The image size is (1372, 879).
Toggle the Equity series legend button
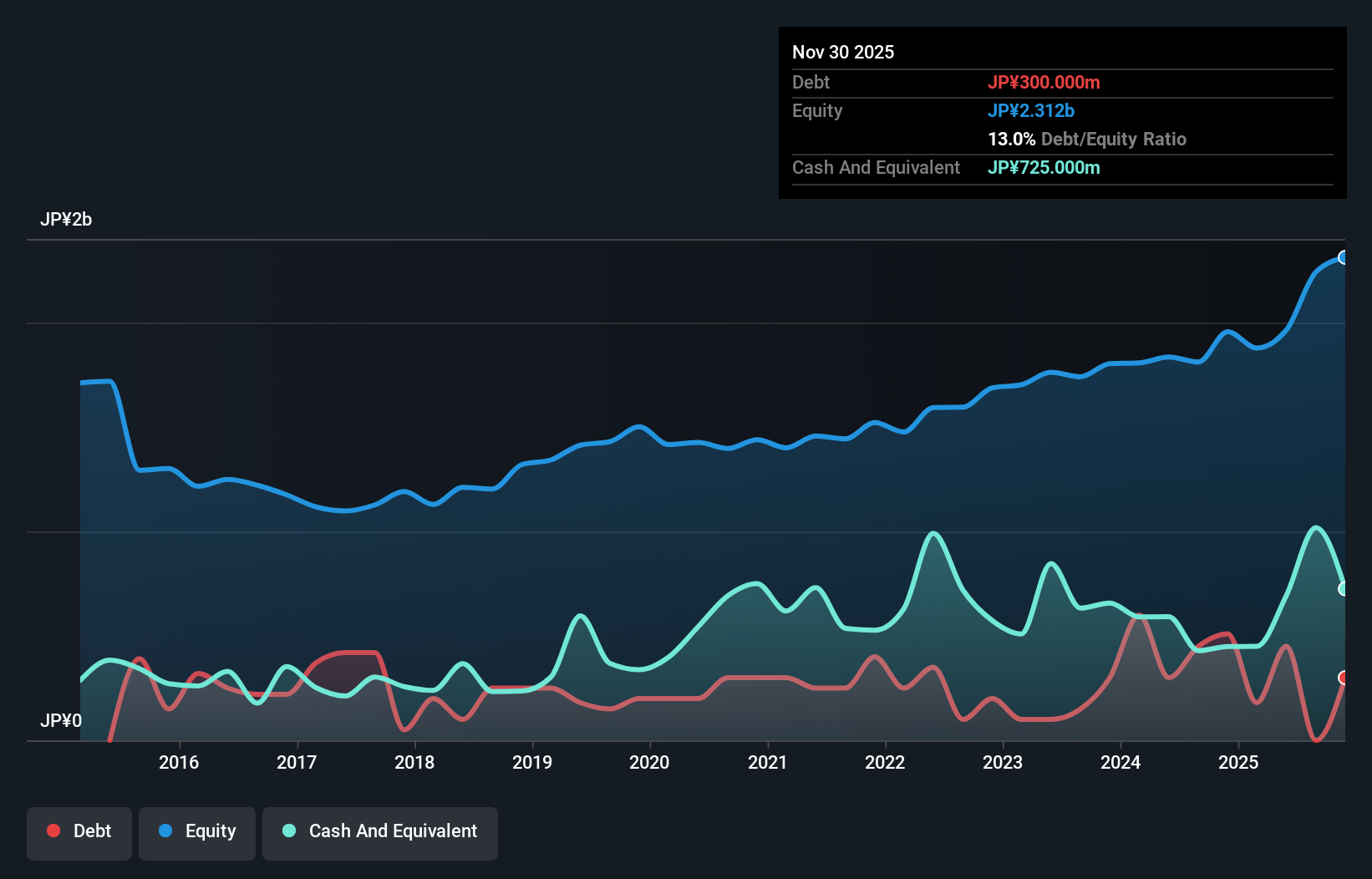(197, 833)
